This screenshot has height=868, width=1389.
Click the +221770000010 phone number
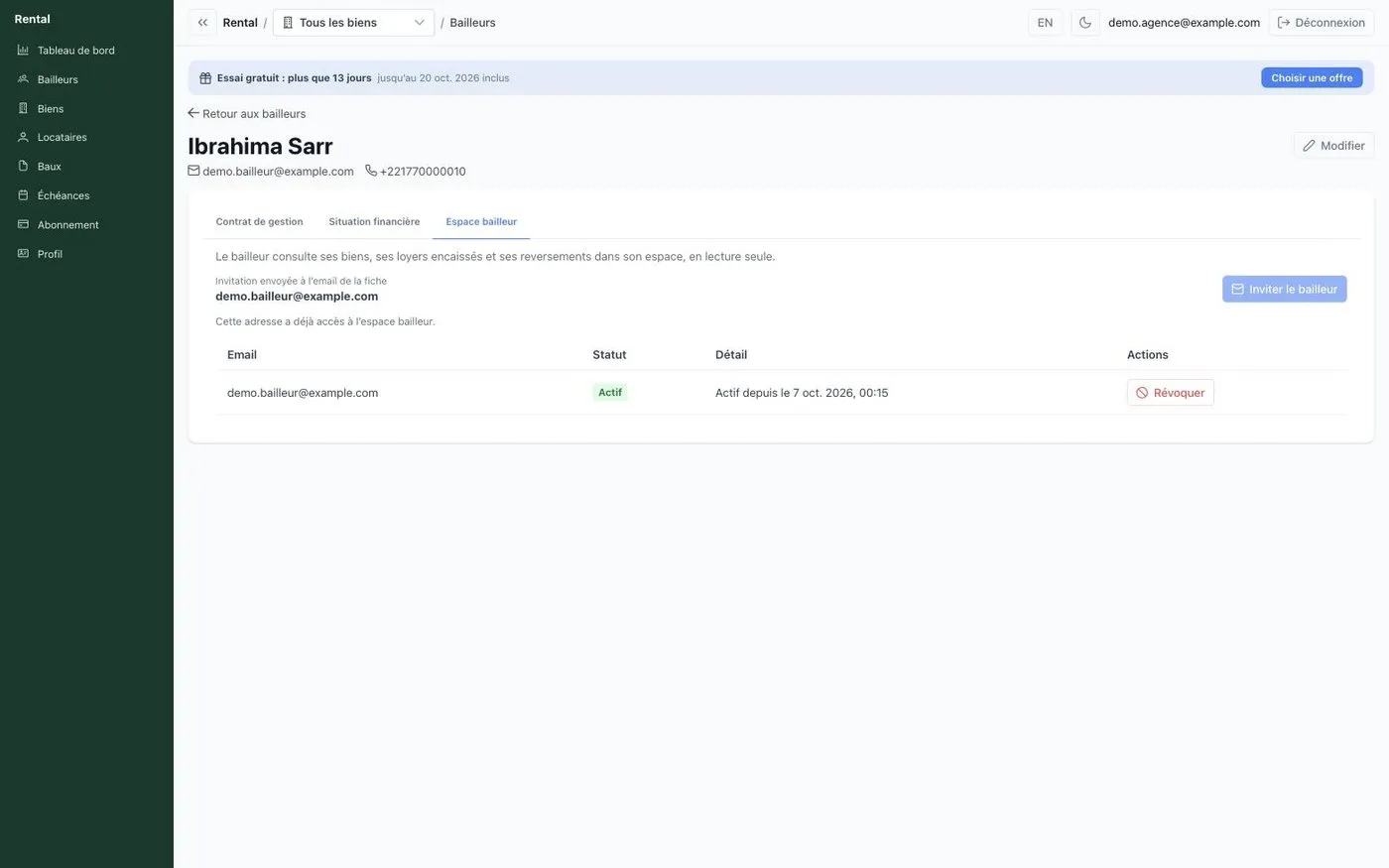(x=423, y=172)
